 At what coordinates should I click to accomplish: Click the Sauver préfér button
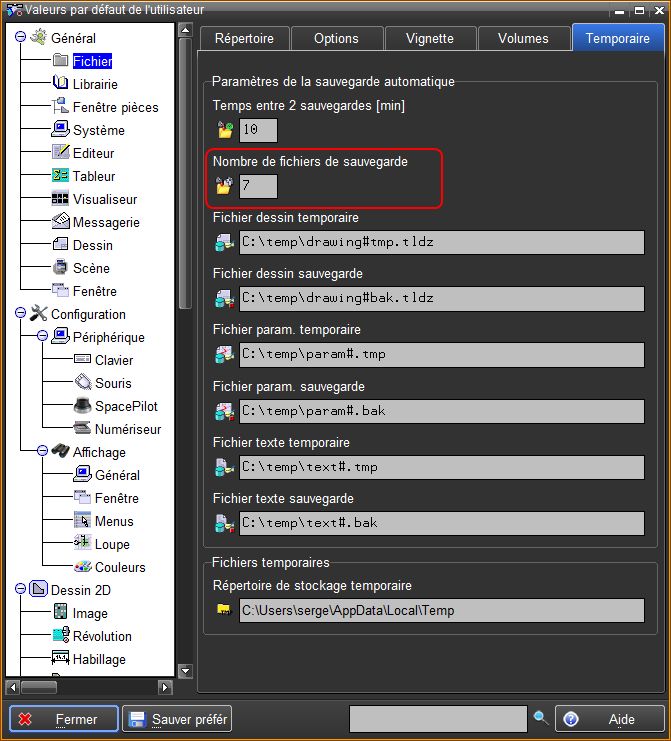177,719
